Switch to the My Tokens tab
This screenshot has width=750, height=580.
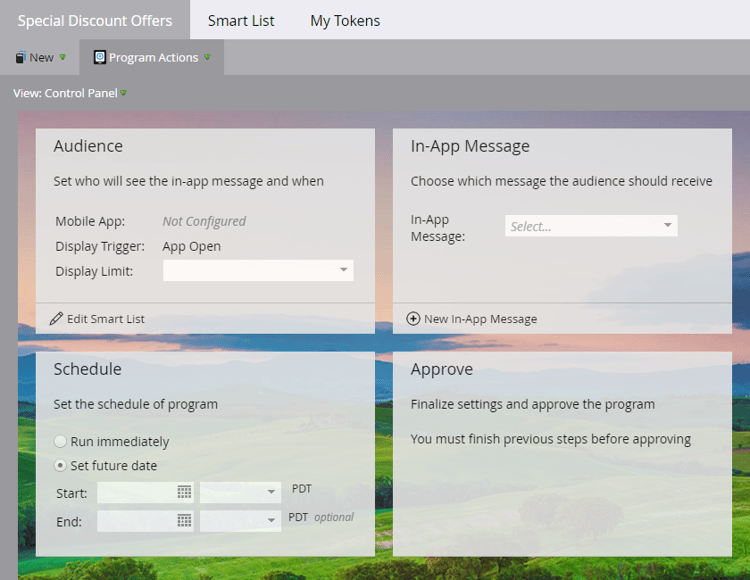click(345, 21)
